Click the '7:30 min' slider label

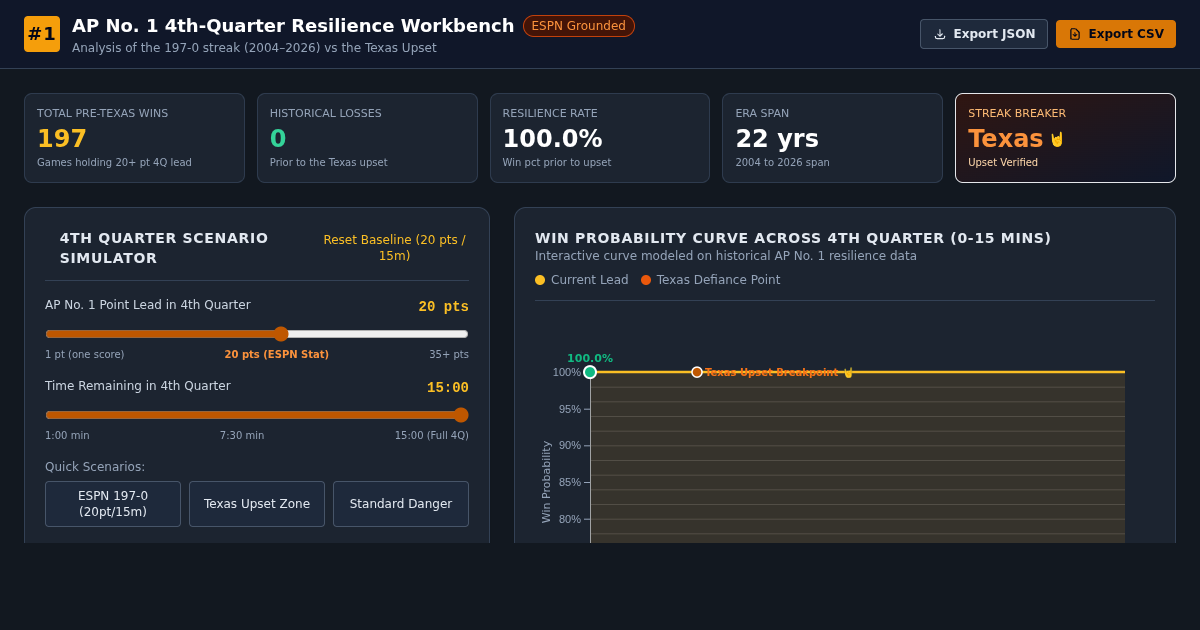242,436
